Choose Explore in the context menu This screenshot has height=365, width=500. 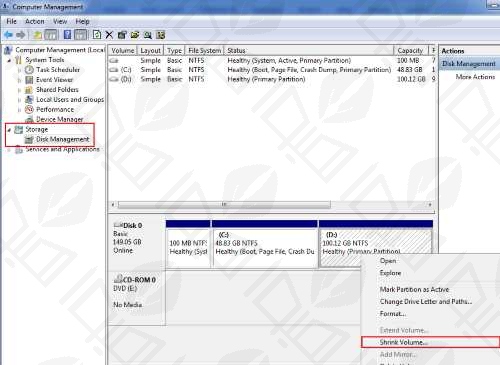point(390,273)
